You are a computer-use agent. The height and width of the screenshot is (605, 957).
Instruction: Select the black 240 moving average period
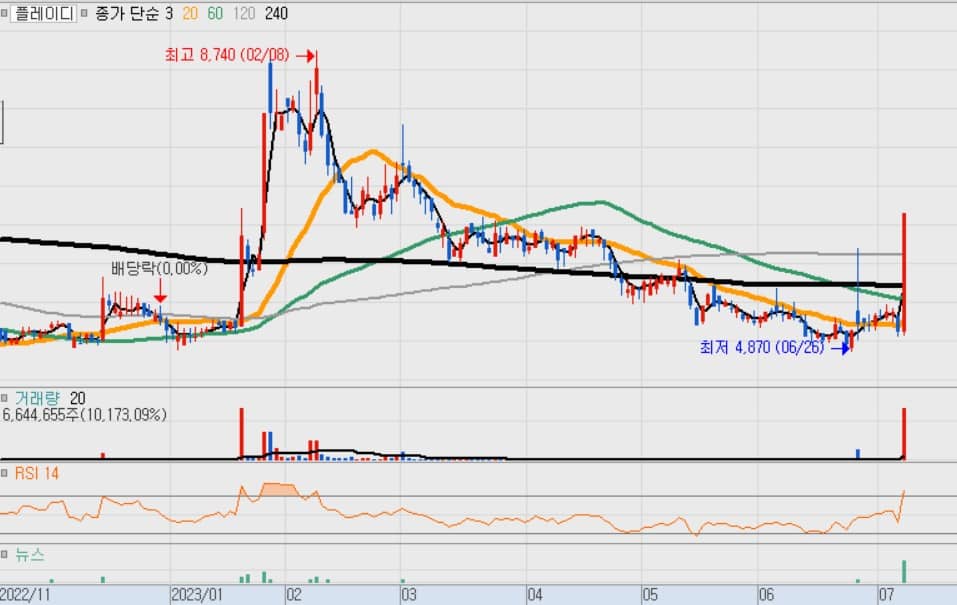276,13
